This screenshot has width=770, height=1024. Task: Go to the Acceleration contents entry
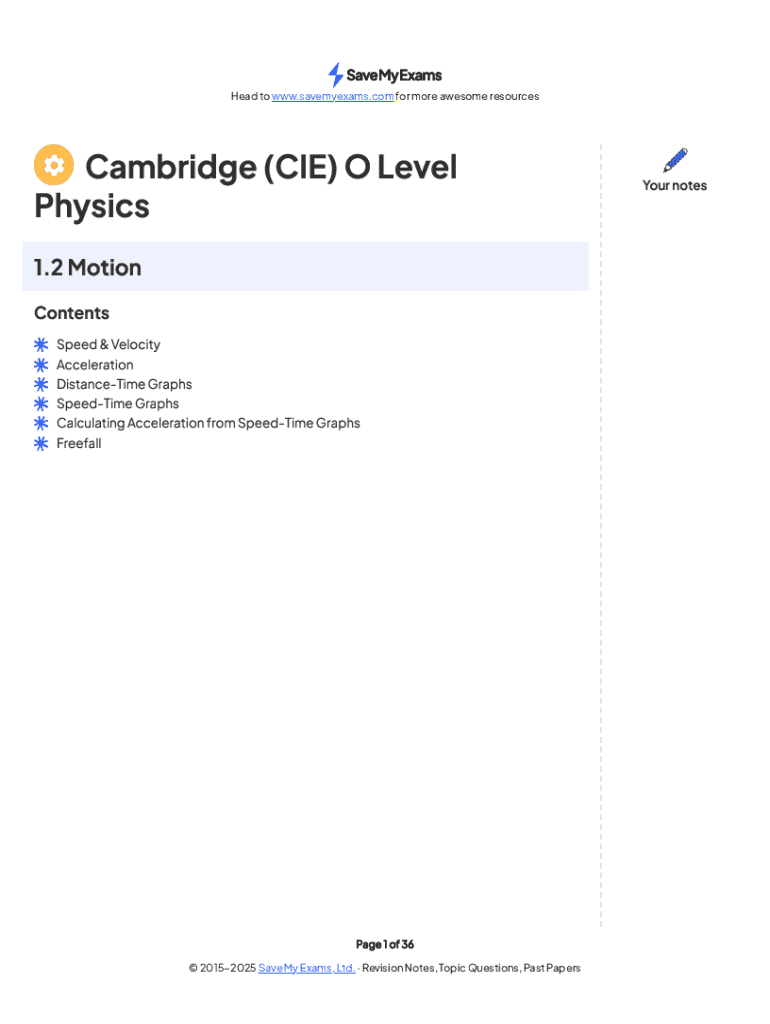coord(95,365)
